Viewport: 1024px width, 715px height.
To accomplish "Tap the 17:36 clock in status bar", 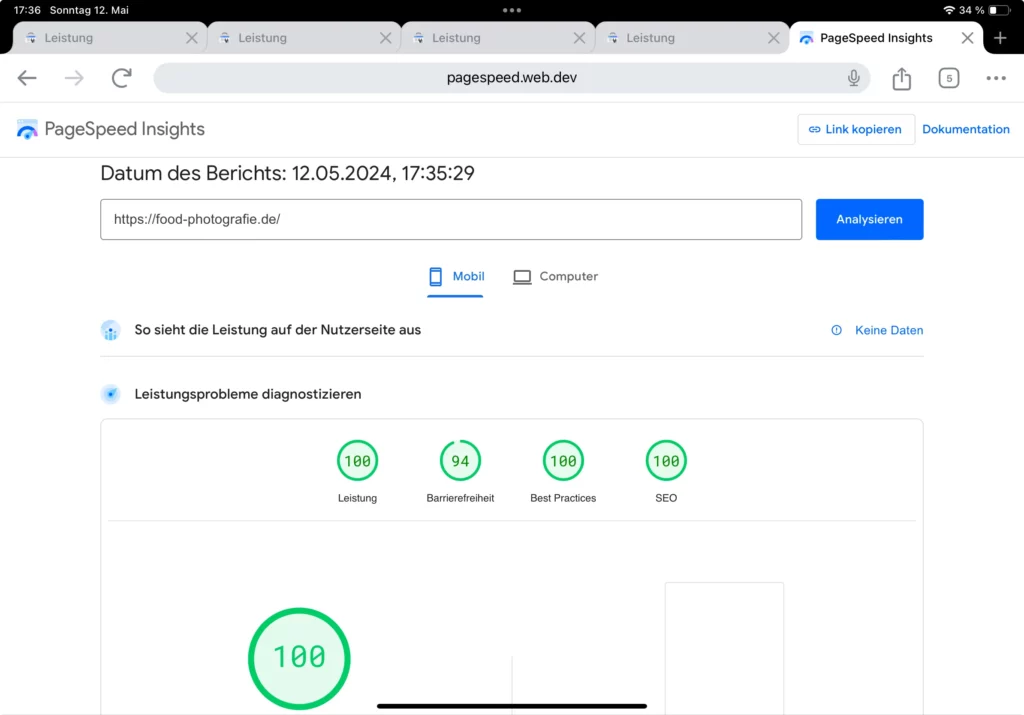I will (x=27, y=10).
